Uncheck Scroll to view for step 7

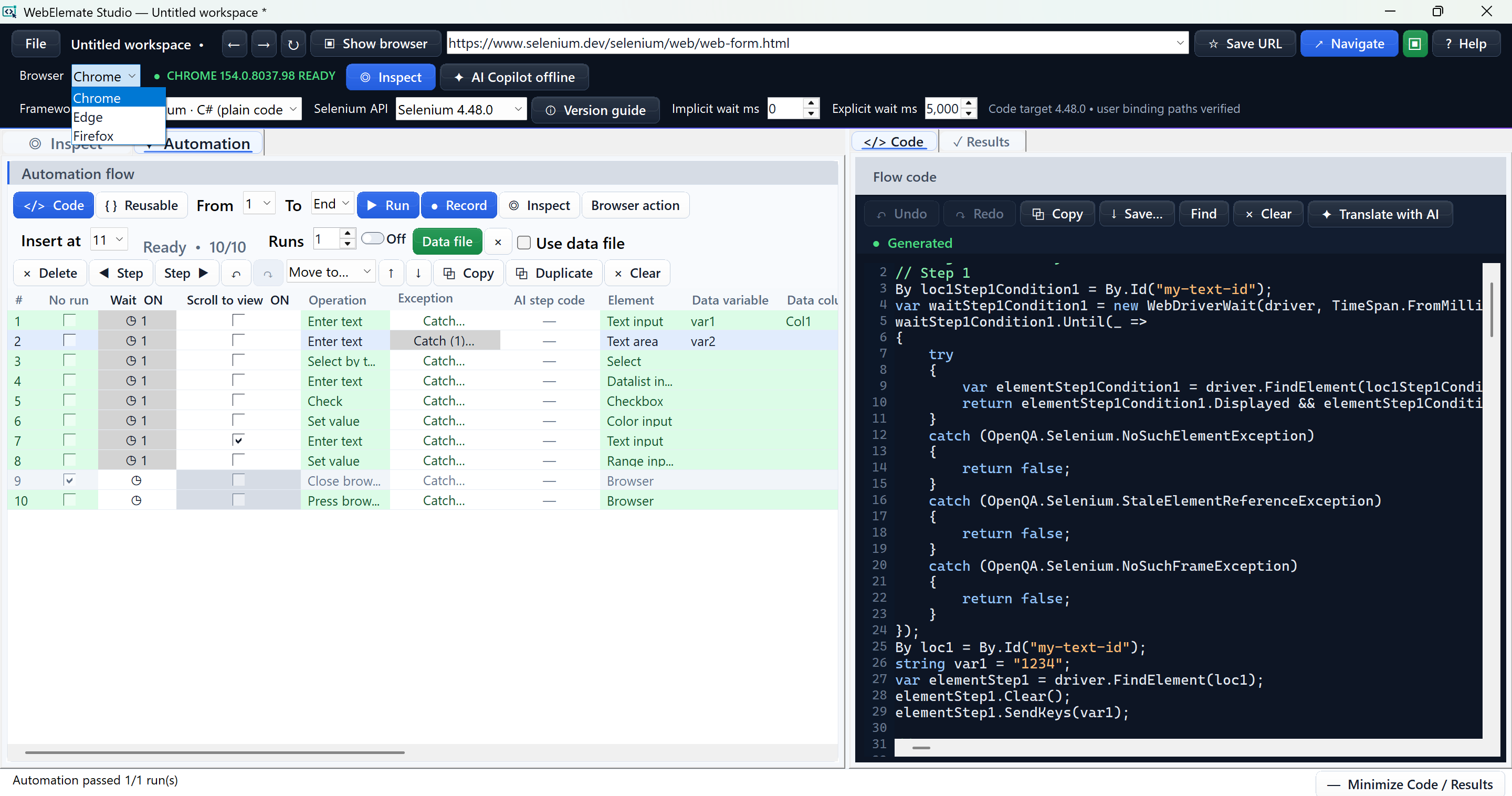click(x=238, y=440)
